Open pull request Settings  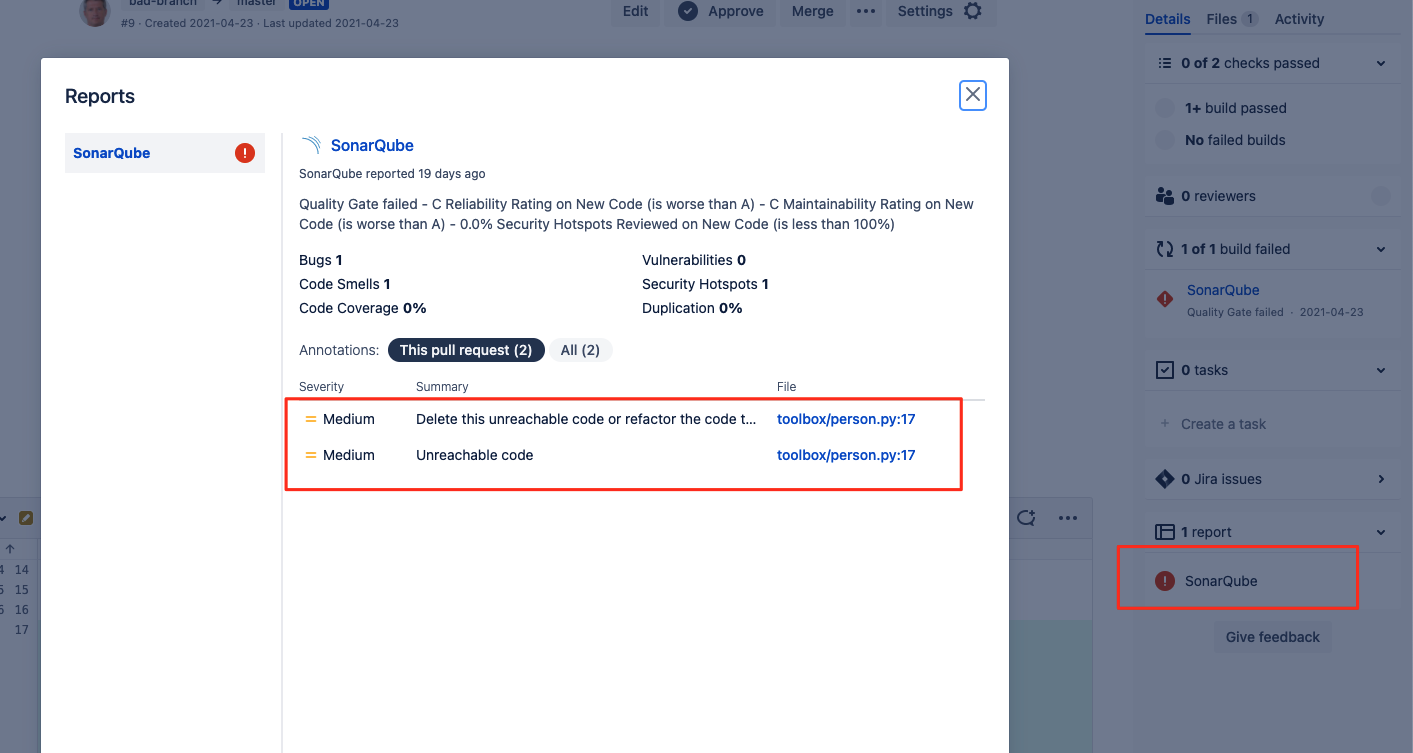click(940, 11)
